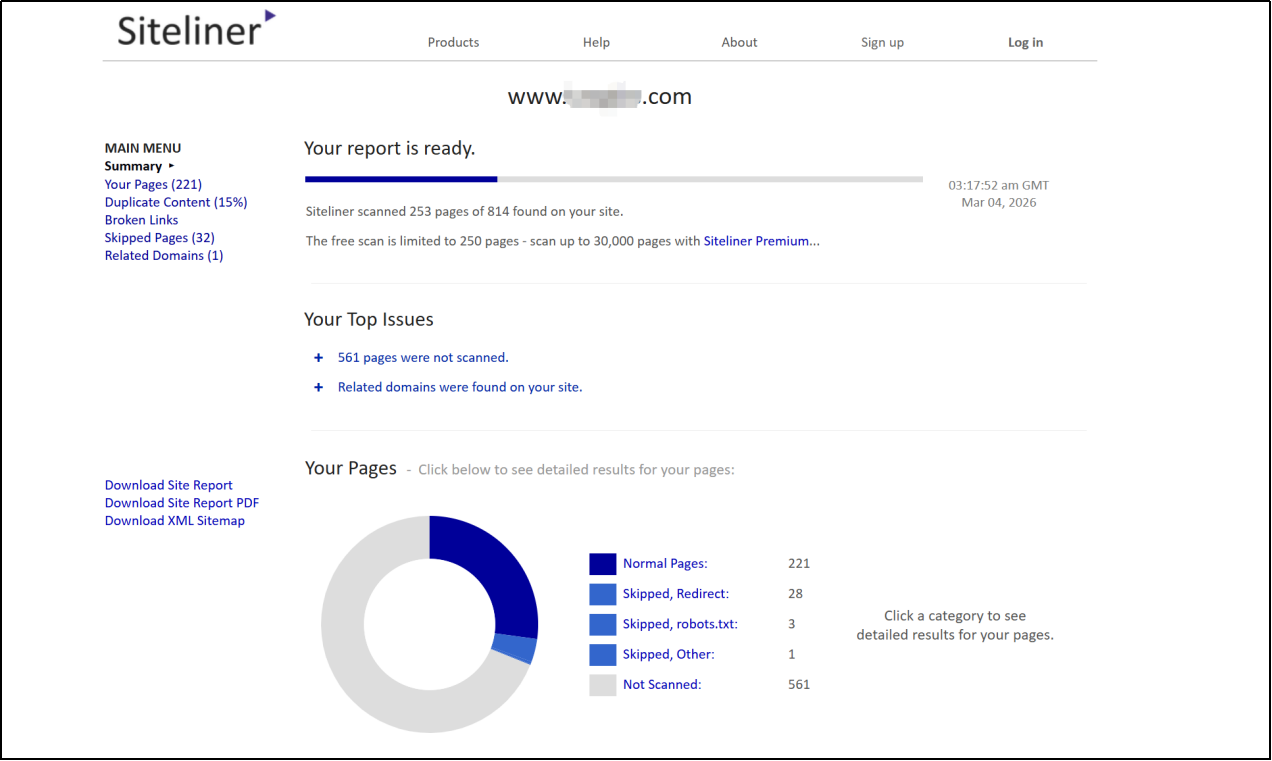The height and width of the screenshot is (761, 1272).
Task: Open Duplicate Content (15%) report
Action: (x=176, y=202)
